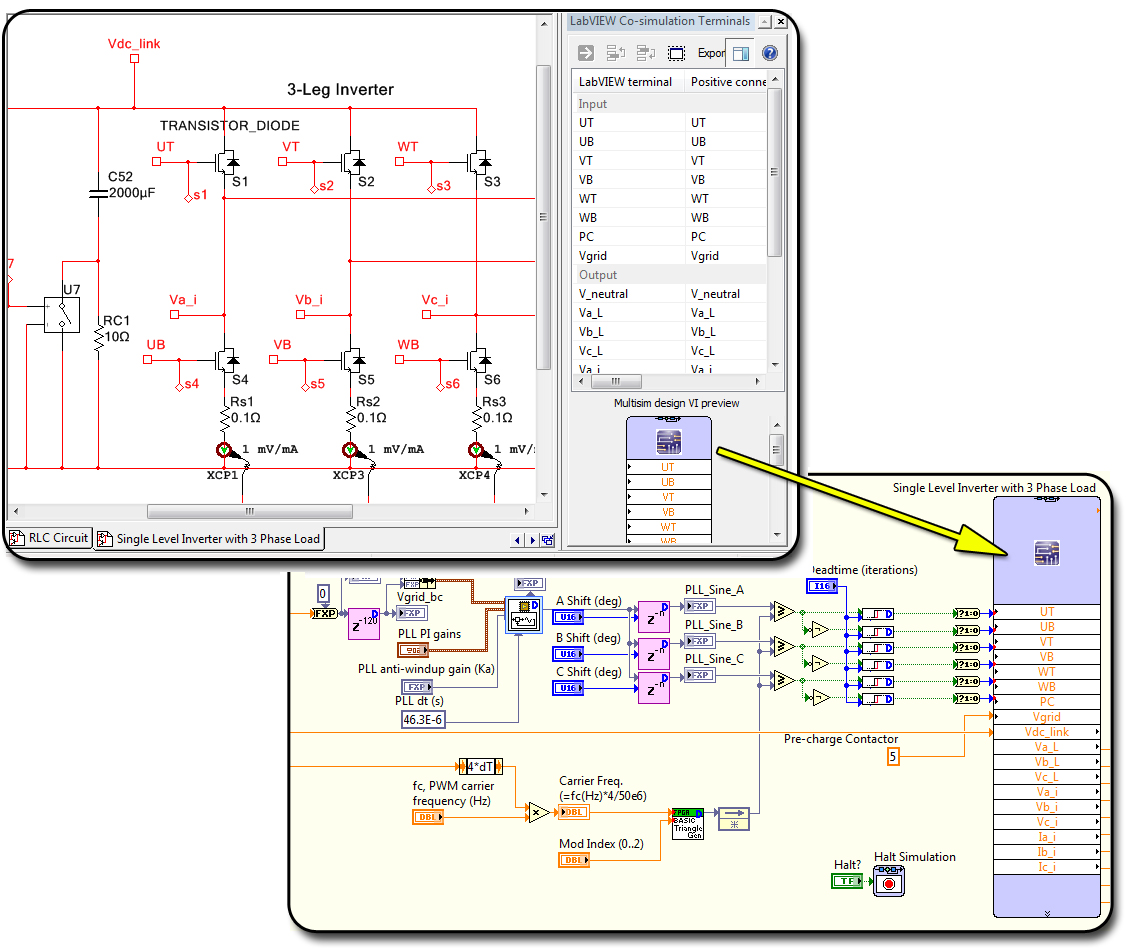This screenshot has width=1130, height=948.
Task: Select the S1 transistor diode symbol
Action: [x=225, y=161]
